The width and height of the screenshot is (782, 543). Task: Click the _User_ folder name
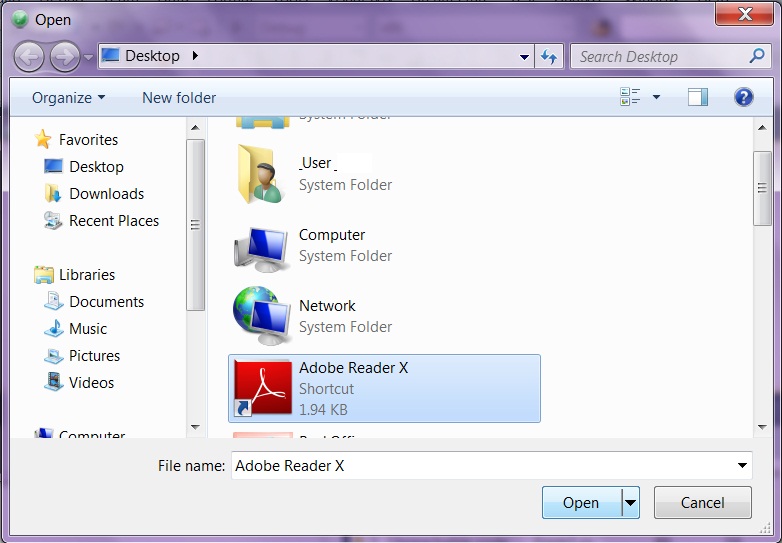pyautogui.click(x=318, y=163)
